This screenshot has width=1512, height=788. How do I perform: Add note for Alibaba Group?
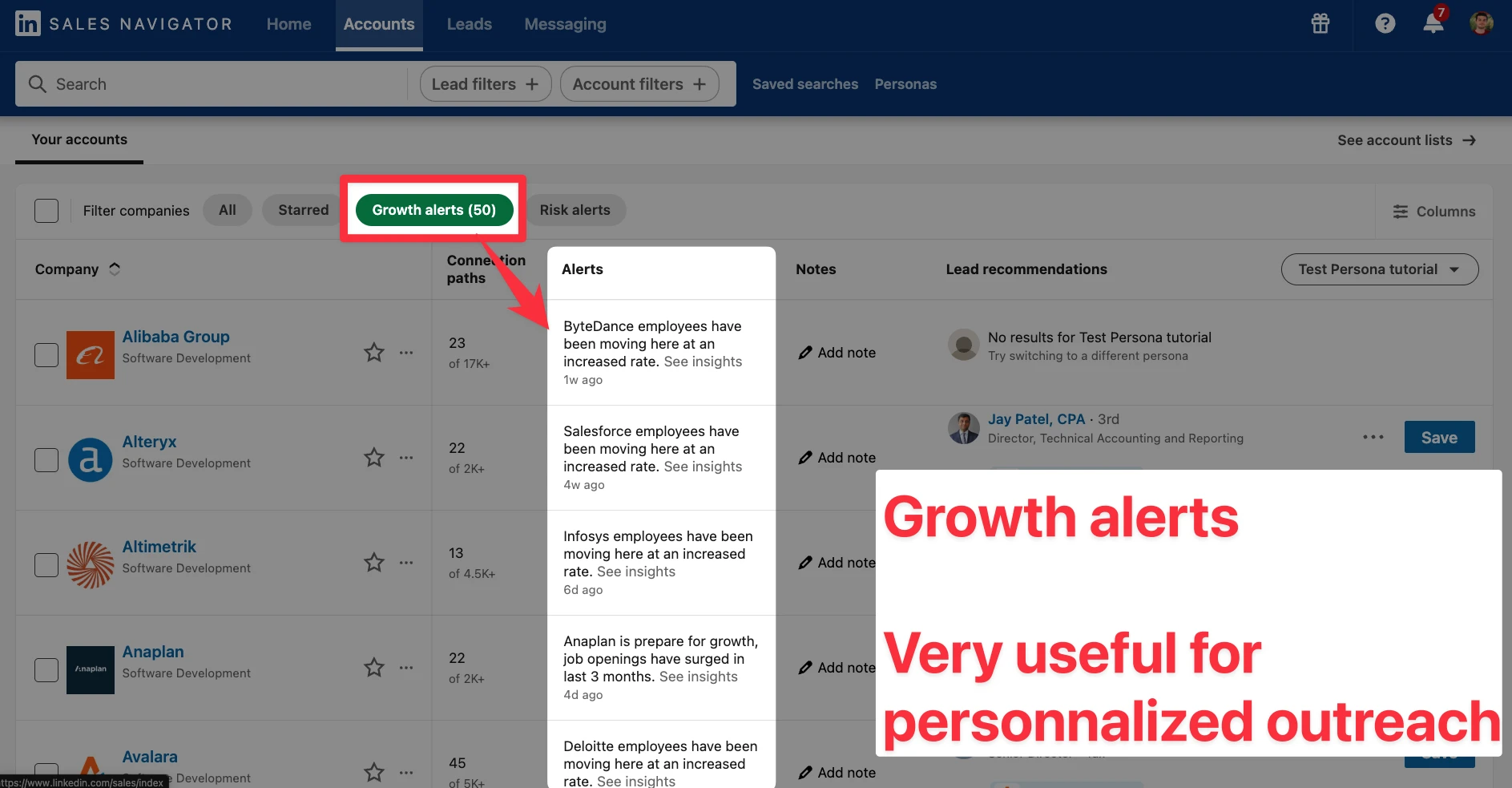pyautogui.click(x=837, y=353)
